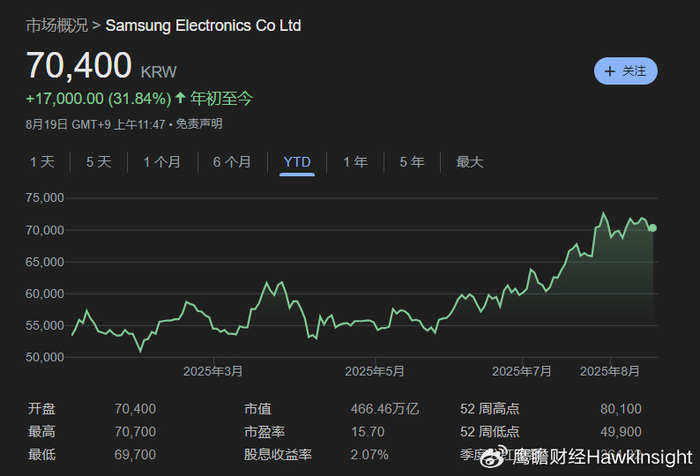Click the Samsung Electronics Co Ltd title

[203, 25]
